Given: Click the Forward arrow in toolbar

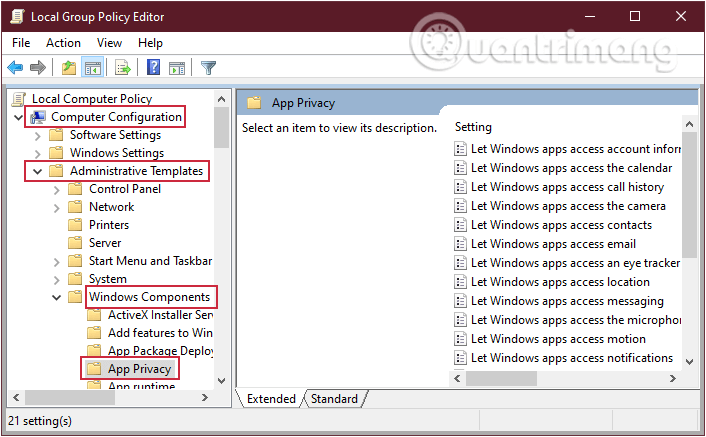Looking at the screenshot, I should tap(38, 68).
